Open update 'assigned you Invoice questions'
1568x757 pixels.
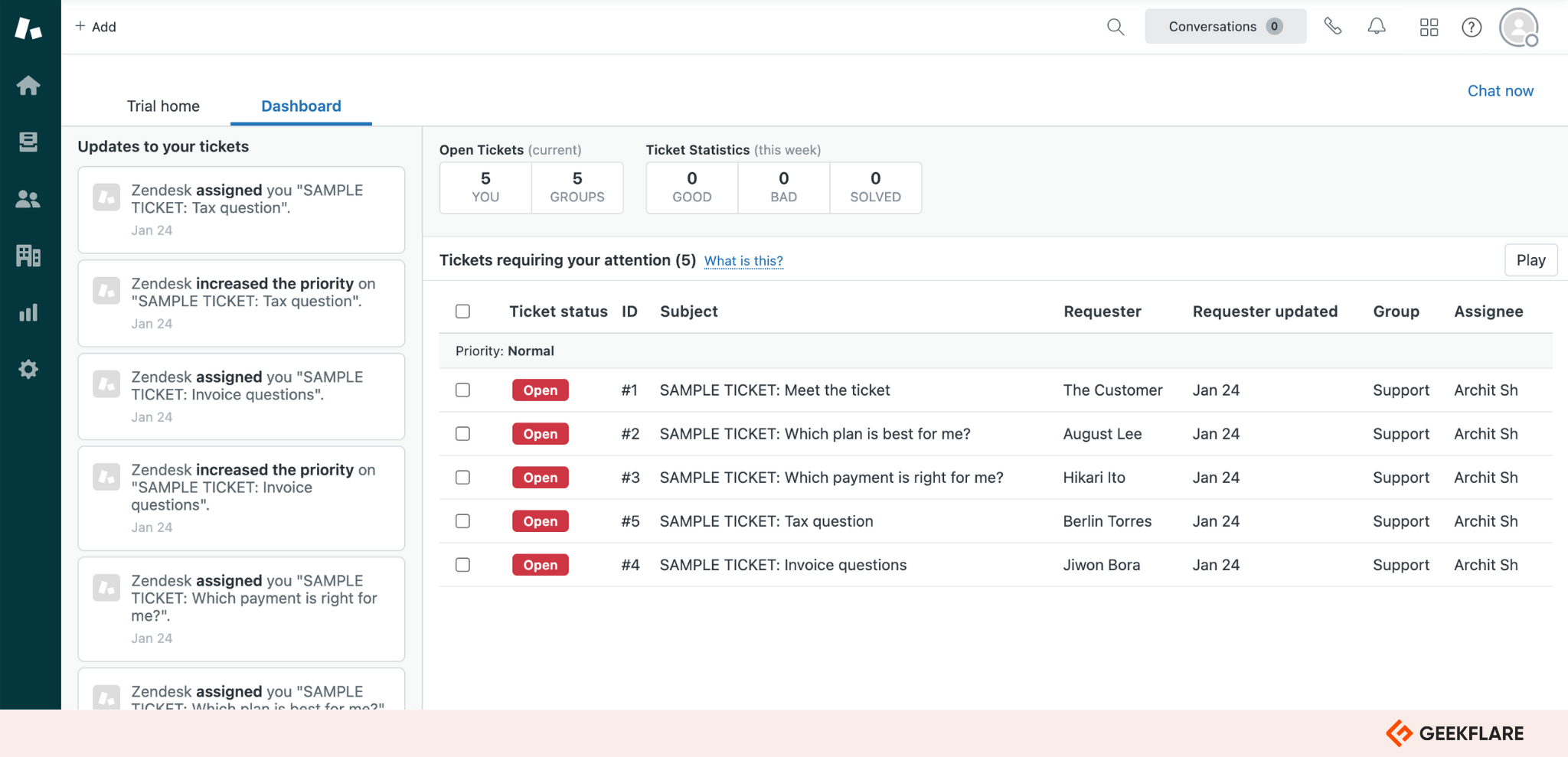(241, 396)
